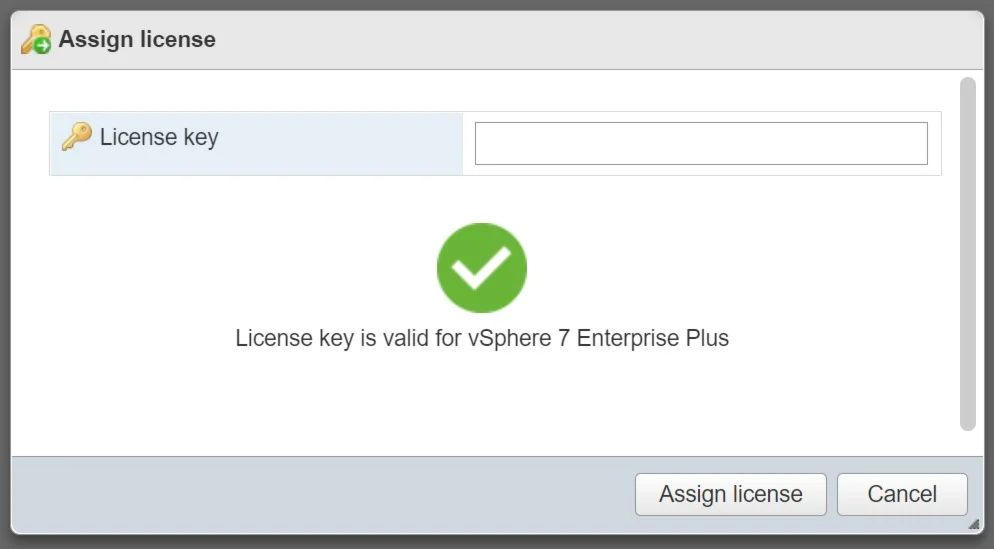Viewport: 994px width, 549px height.
Task: Click empty title bar area right of title
Action: coord(600,40)
